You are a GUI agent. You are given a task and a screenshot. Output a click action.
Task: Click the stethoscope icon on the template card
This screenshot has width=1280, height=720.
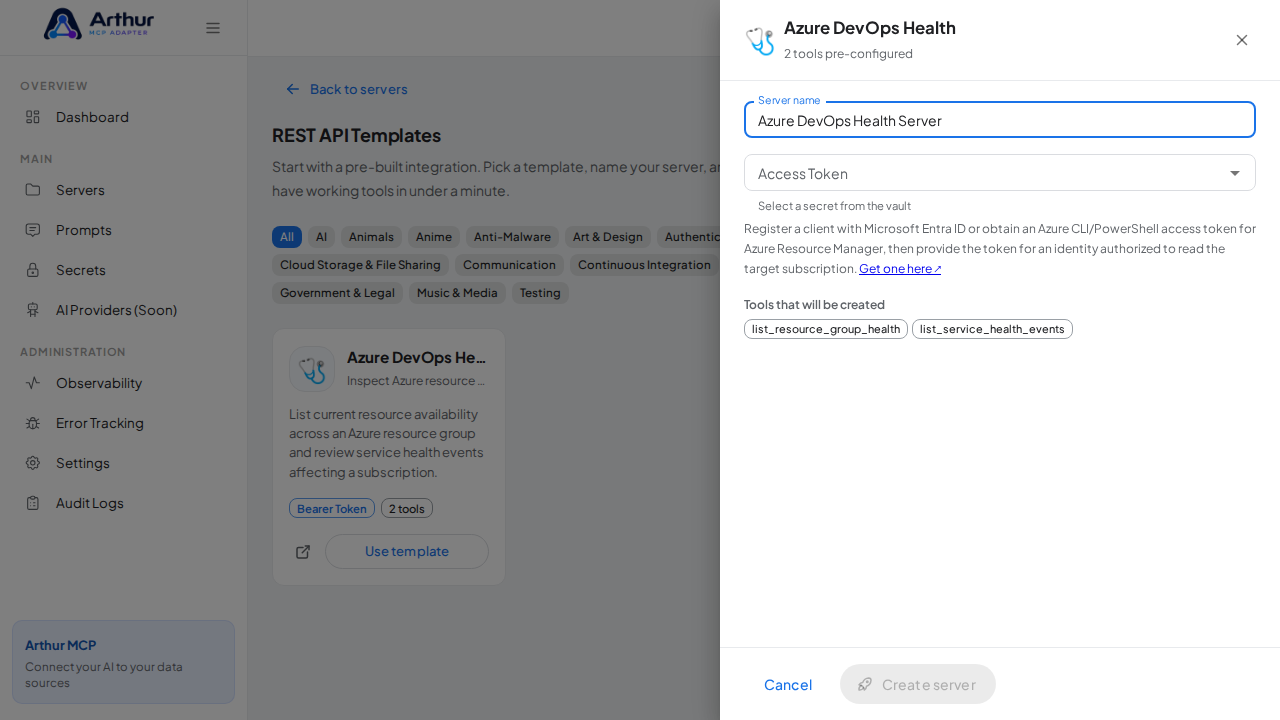point(312,369)
